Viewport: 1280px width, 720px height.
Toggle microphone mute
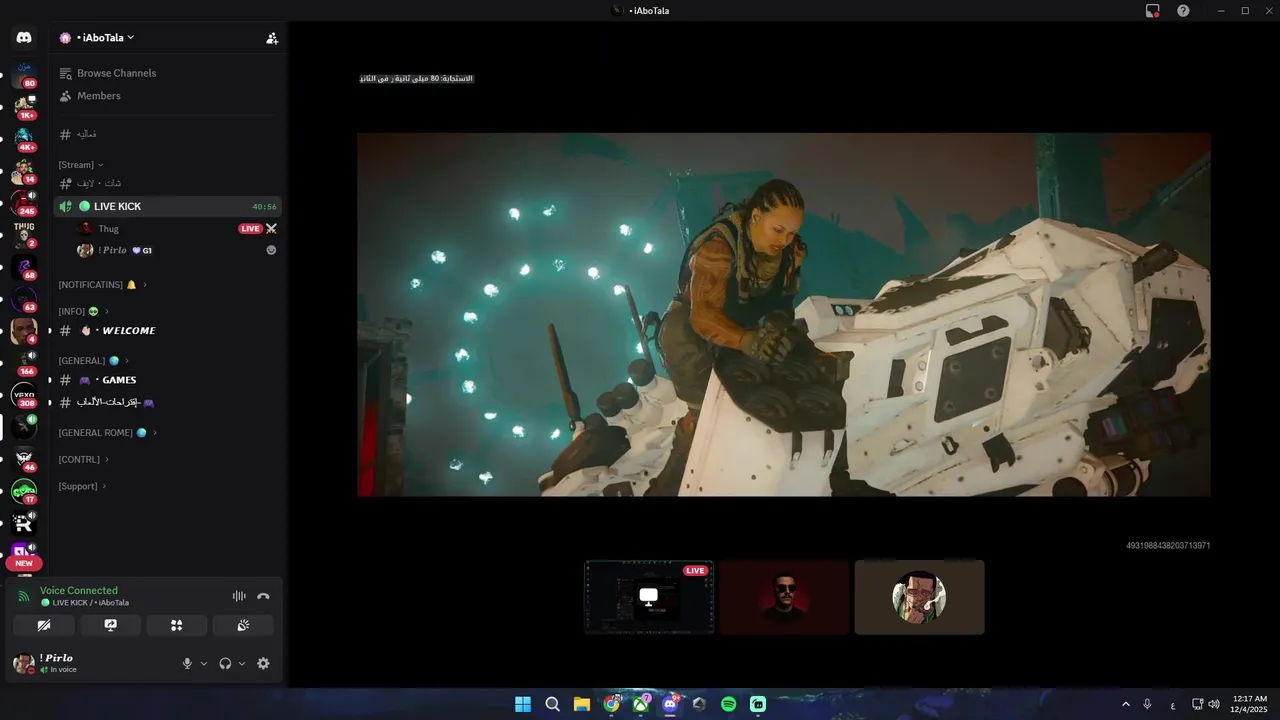187,663
